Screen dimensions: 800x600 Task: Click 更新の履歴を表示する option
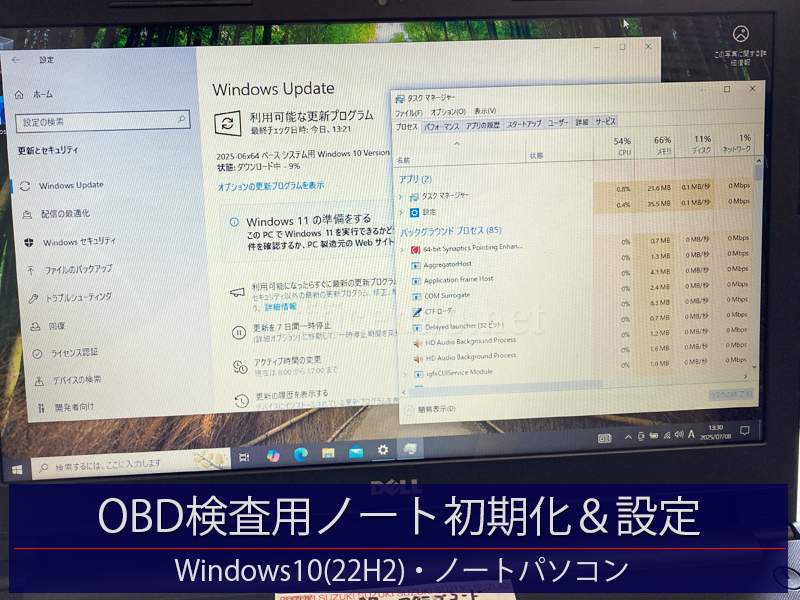(x=291, y=394)
